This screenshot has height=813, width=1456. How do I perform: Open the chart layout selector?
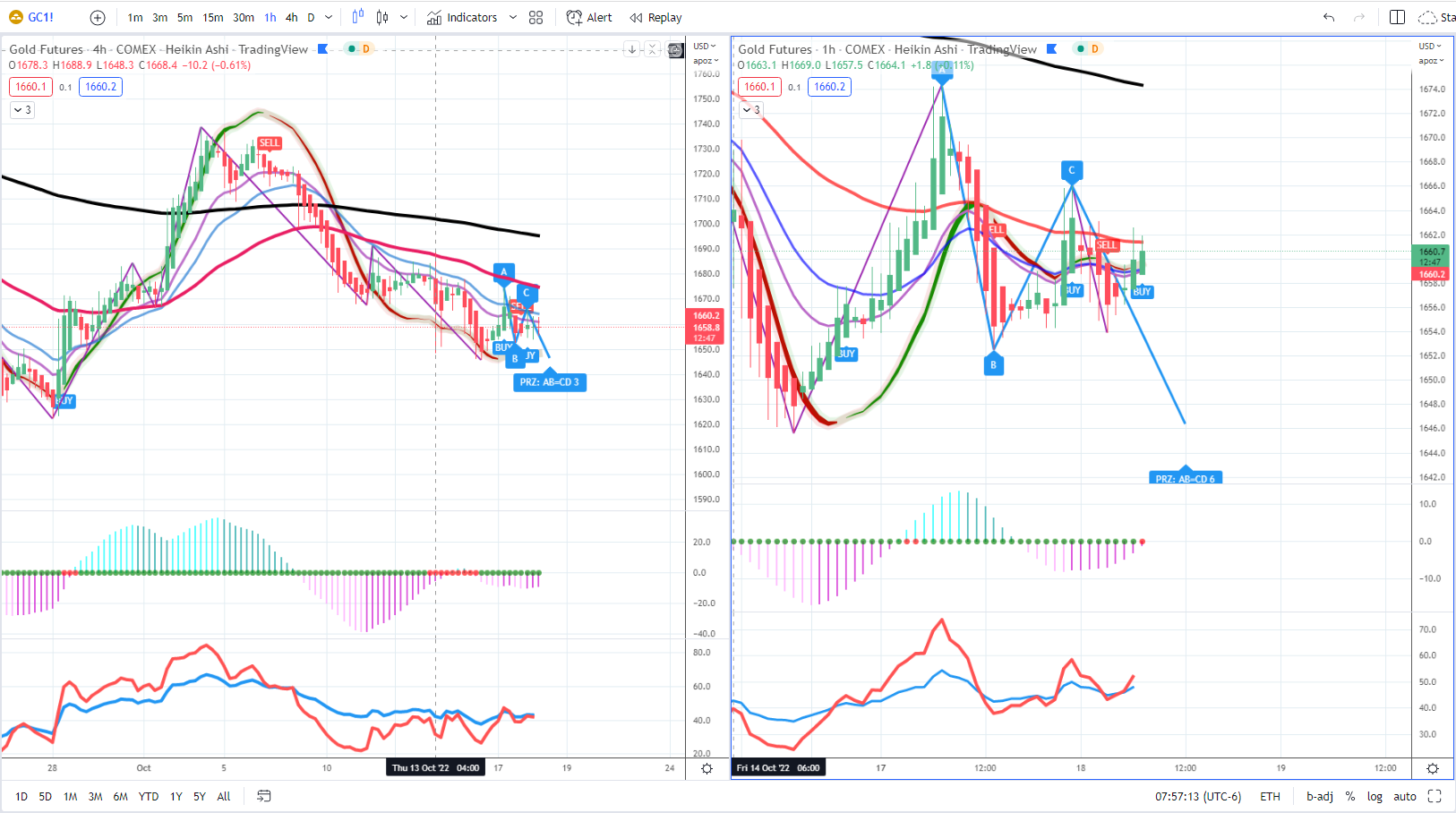coord(1397,17)
